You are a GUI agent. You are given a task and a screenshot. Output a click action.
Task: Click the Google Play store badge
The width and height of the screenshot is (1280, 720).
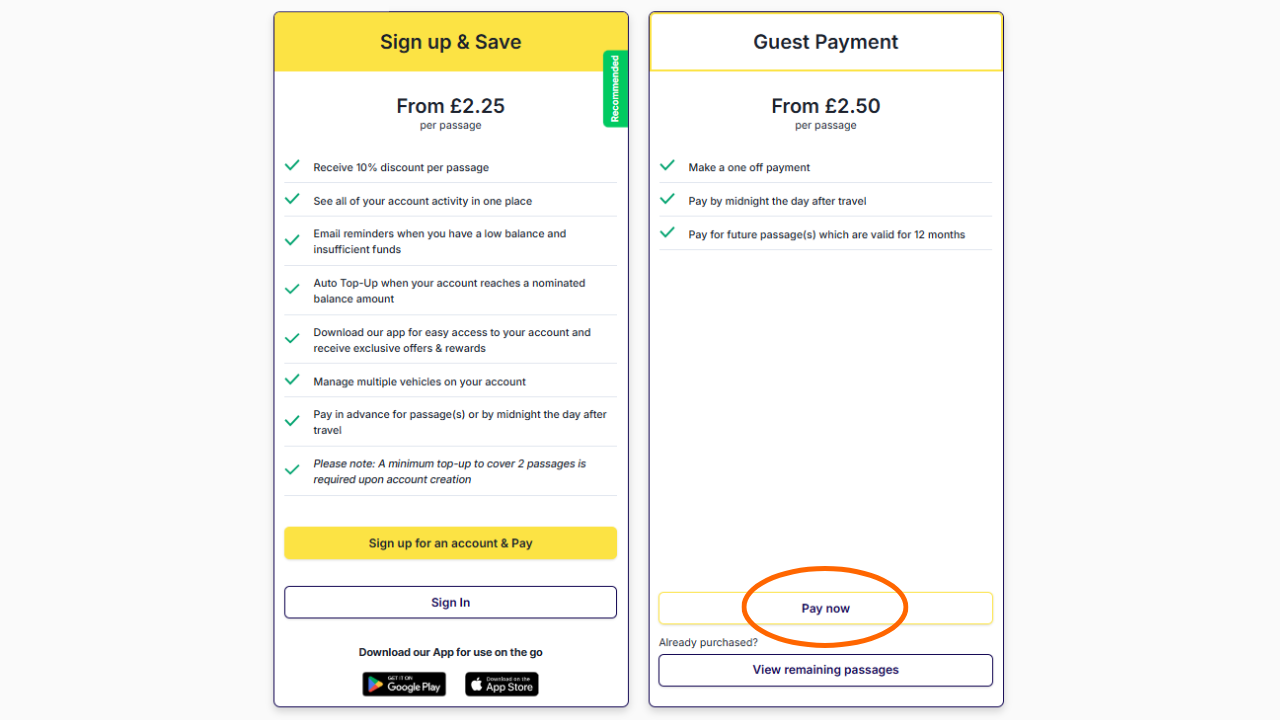[x=404, y=684]
